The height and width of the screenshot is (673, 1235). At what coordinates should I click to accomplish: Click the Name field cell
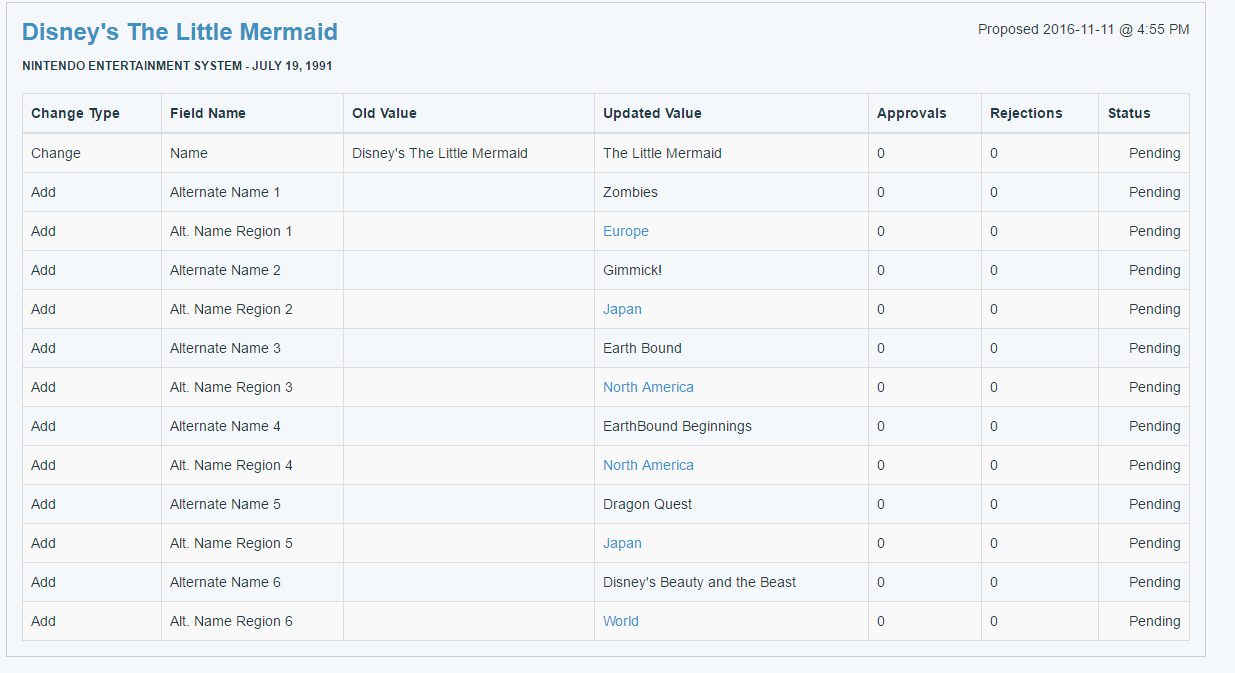tap(252, 153)
